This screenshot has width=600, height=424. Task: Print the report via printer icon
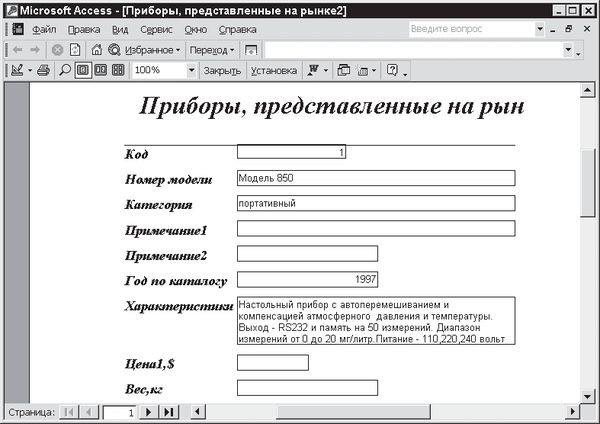click(43, 70)
